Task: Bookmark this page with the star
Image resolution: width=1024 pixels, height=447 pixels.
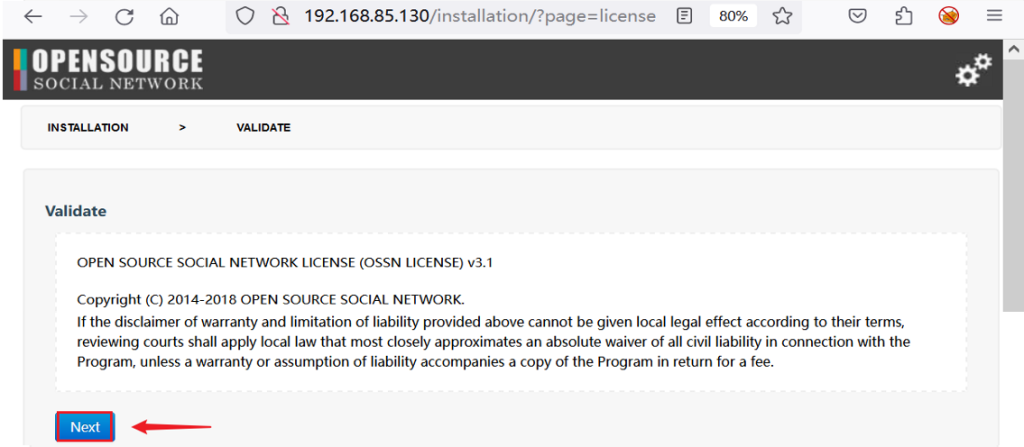Action: point(782,16)
